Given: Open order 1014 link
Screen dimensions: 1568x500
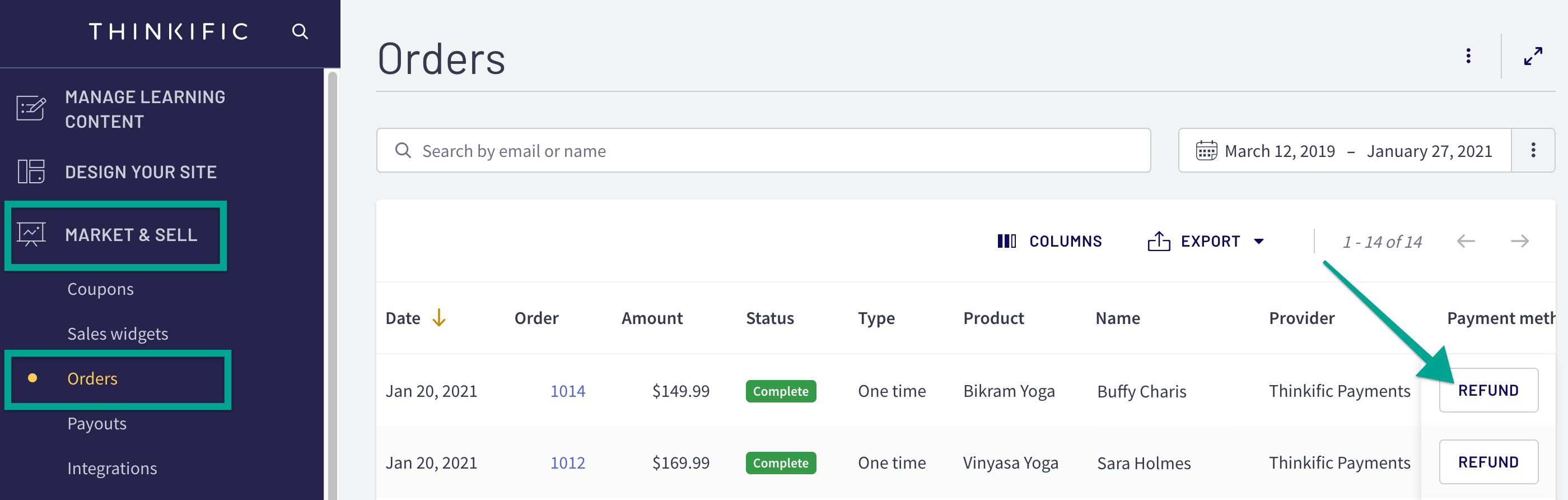Looking at the screenshot, I should point(567,391).
